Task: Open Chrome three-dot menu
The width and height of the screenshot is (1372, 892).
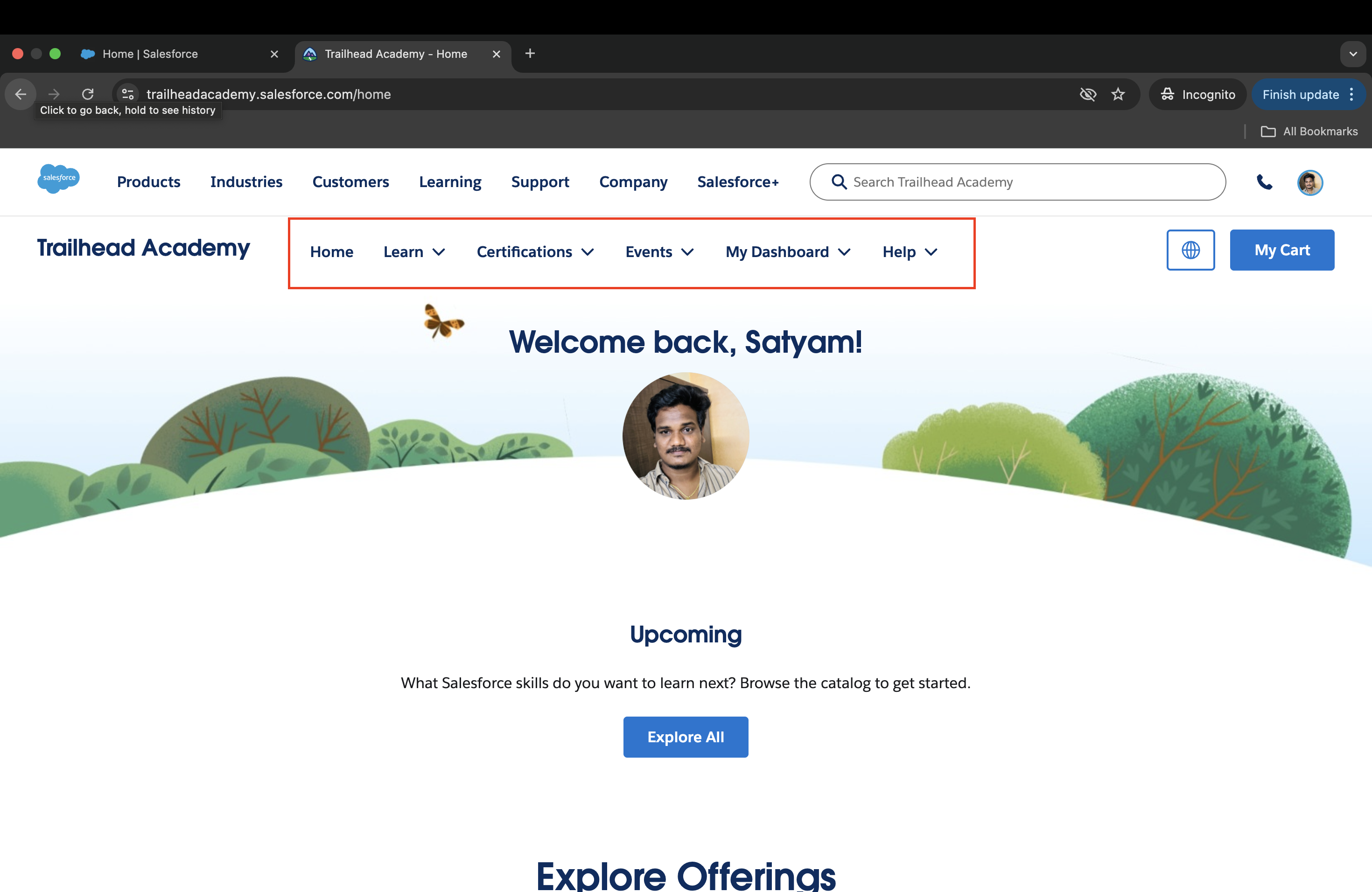Action: click(x=1352, y=95)
